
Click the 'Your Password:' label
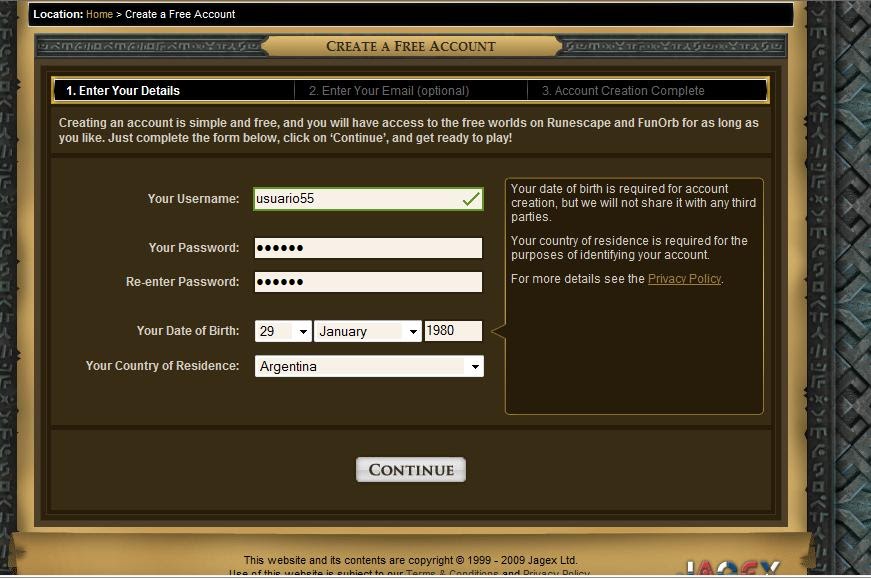193,248
